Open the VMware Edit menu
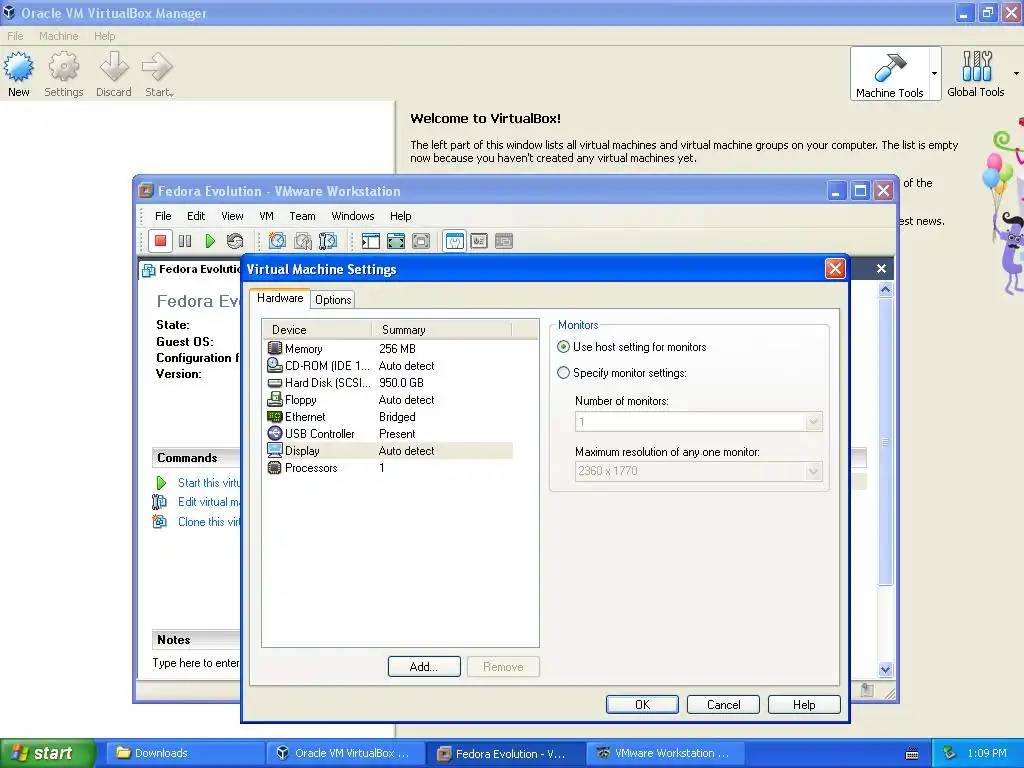1024x768 pixels. [196, 216]
